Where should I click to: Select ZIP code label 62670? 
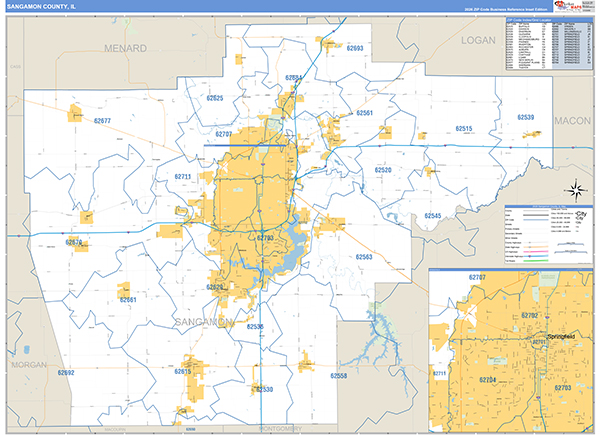(x=74, y=243)
